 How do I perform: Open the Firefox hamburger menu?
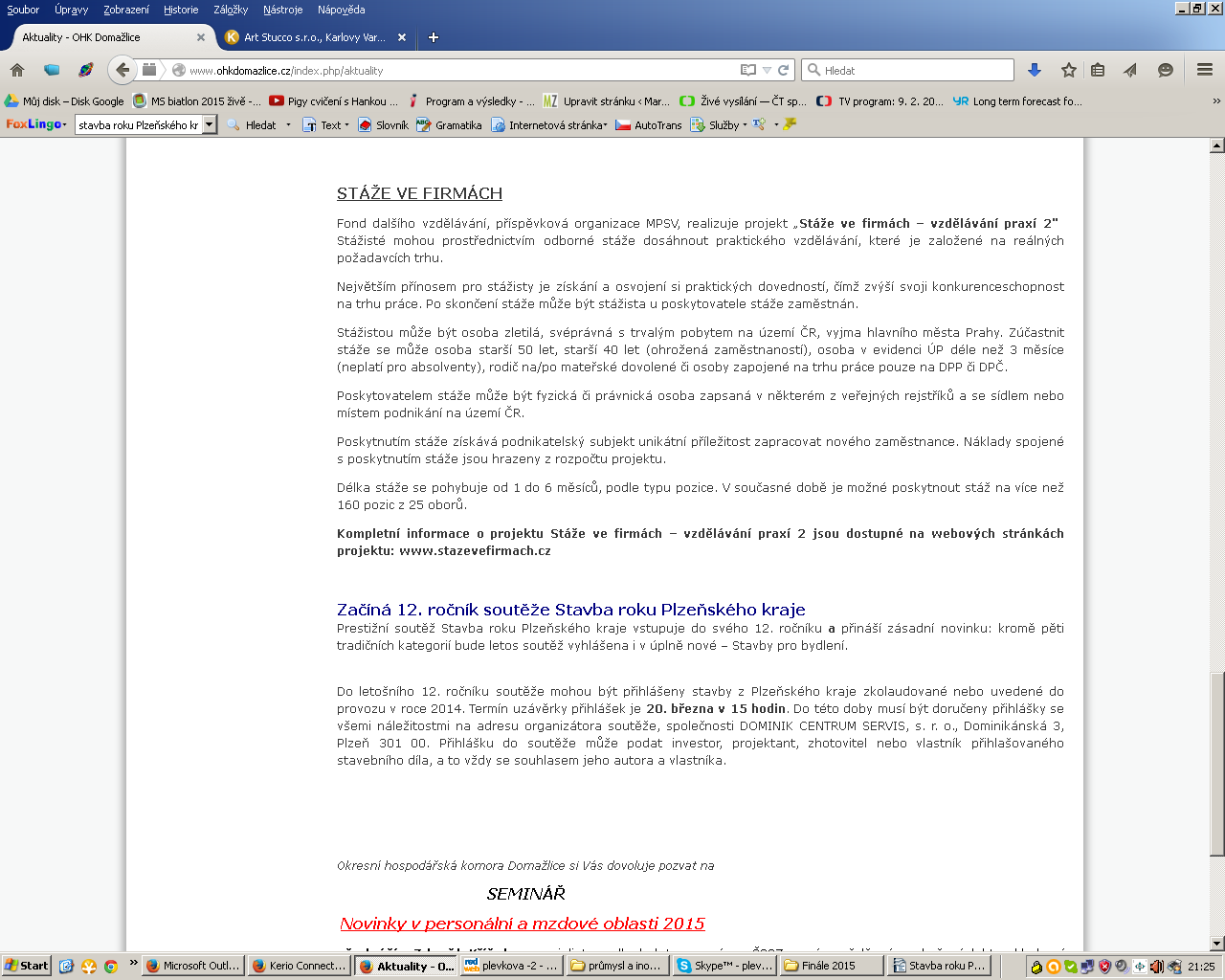(1205, 70)
